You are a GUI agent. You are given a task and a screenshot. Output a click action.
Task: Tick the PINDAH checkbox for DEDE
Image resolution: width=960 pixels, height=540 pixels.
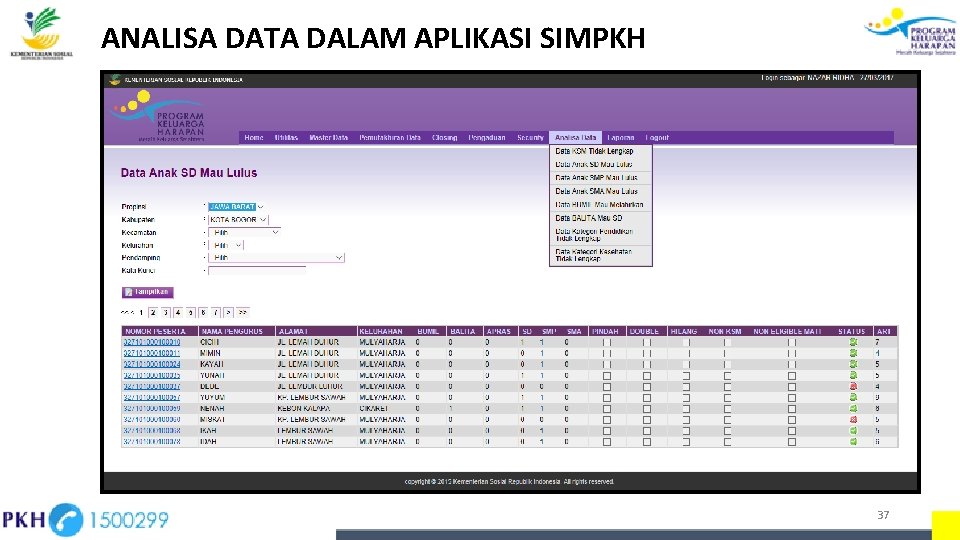607,387
